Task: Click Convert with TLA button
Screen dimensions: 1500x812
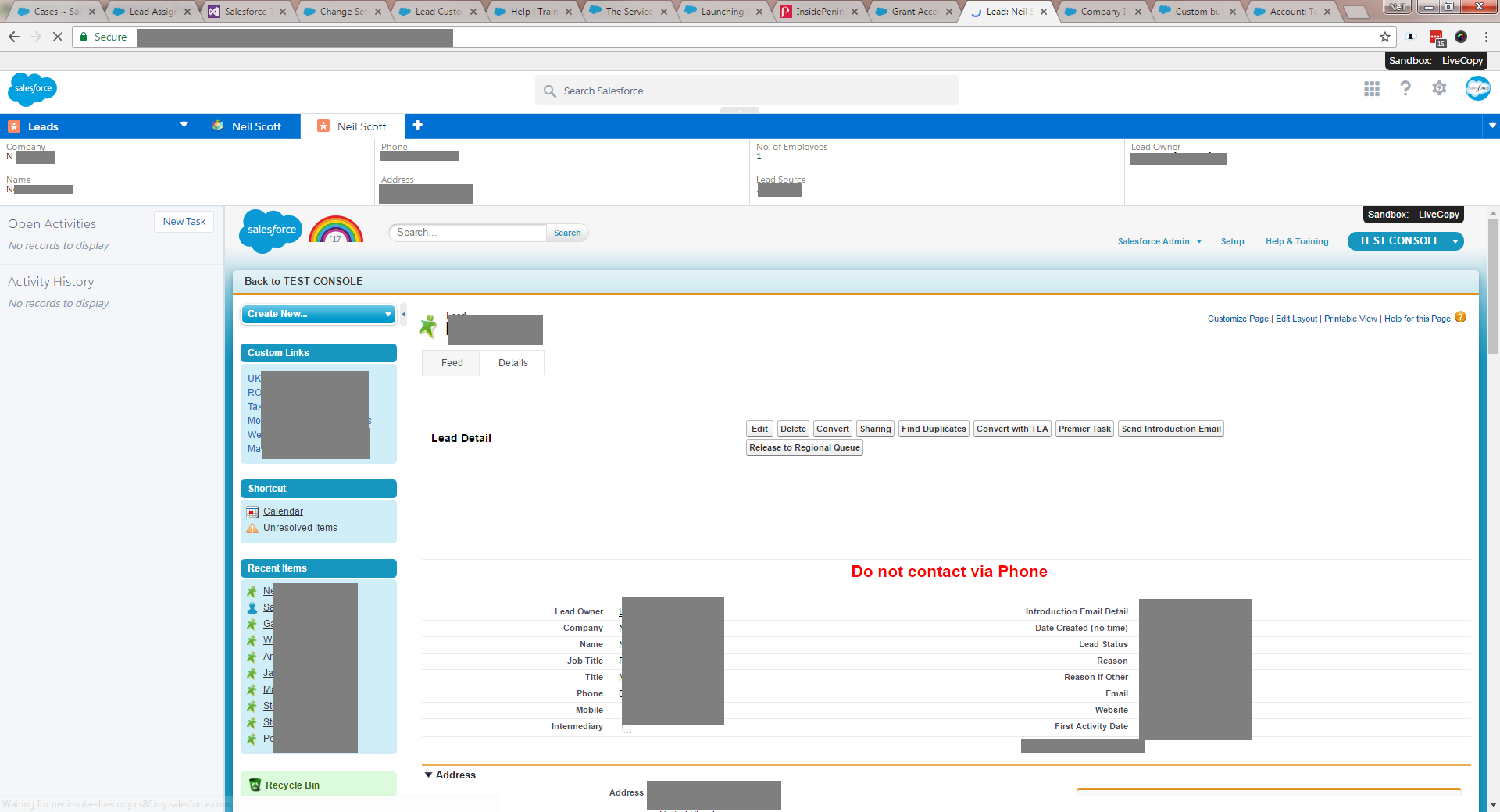Action: (x=1012, y=429)
